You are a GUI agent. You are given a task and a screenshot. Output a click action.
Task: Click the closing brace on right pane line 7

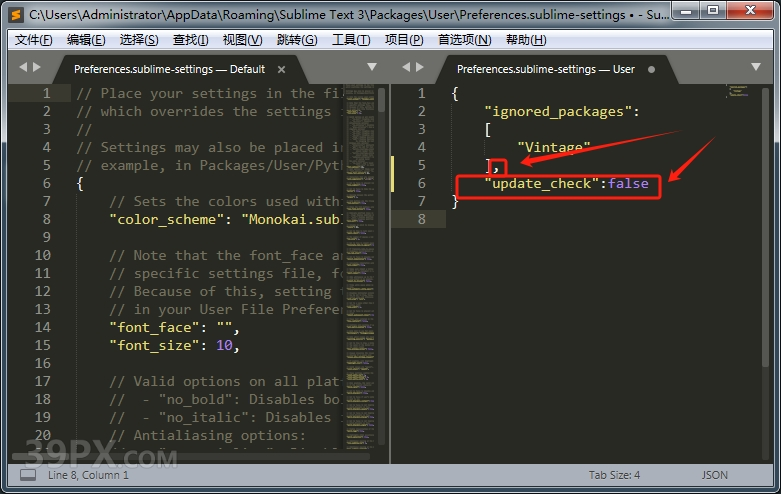pos(455,202)
